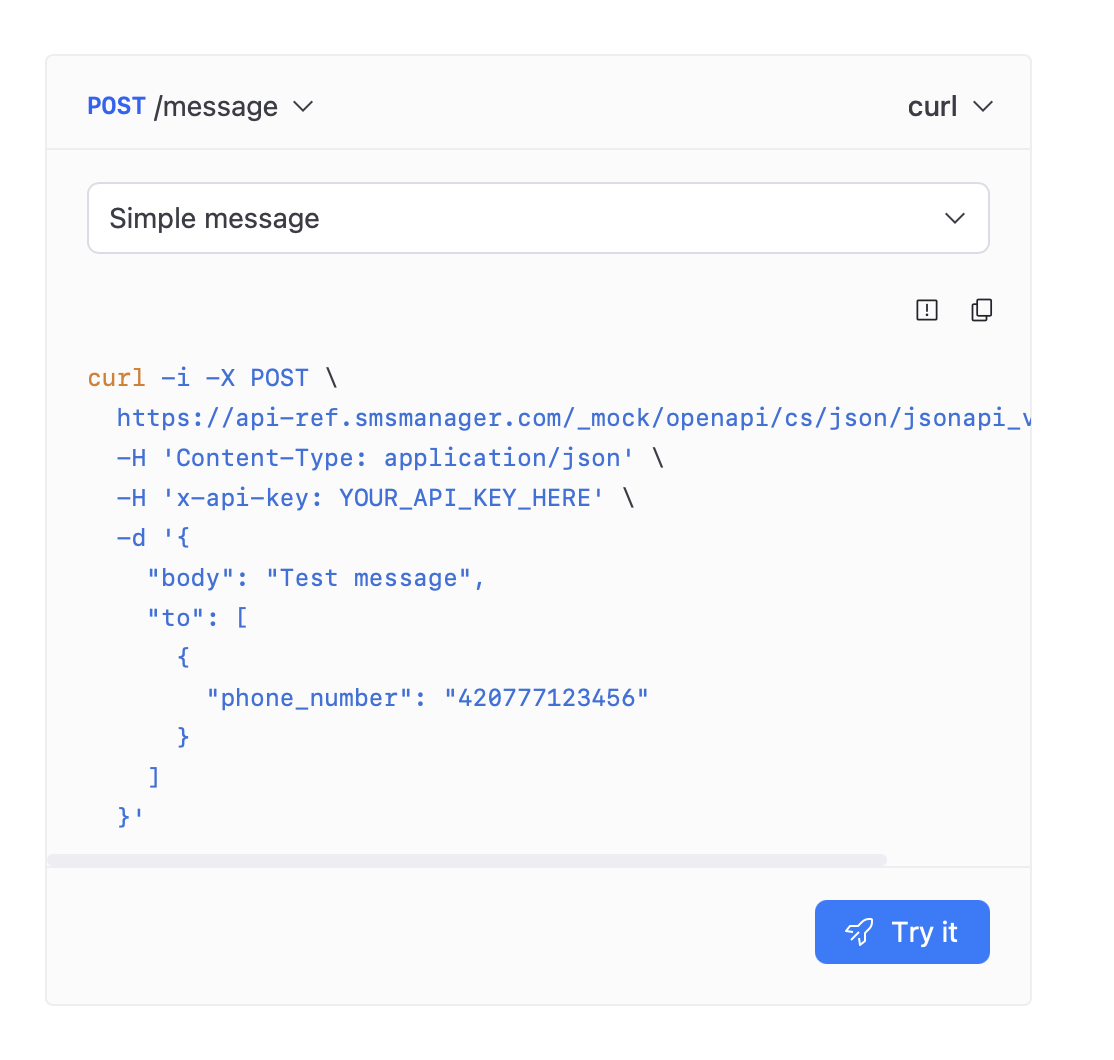Copy the curl code sample
The width and height of the screenshot is (1114, 1060).
coord(982,310)
